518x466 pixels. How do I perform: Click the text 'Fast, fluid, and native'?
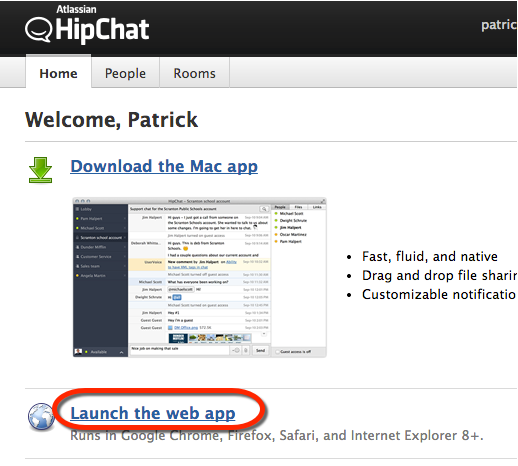(430, 256)
